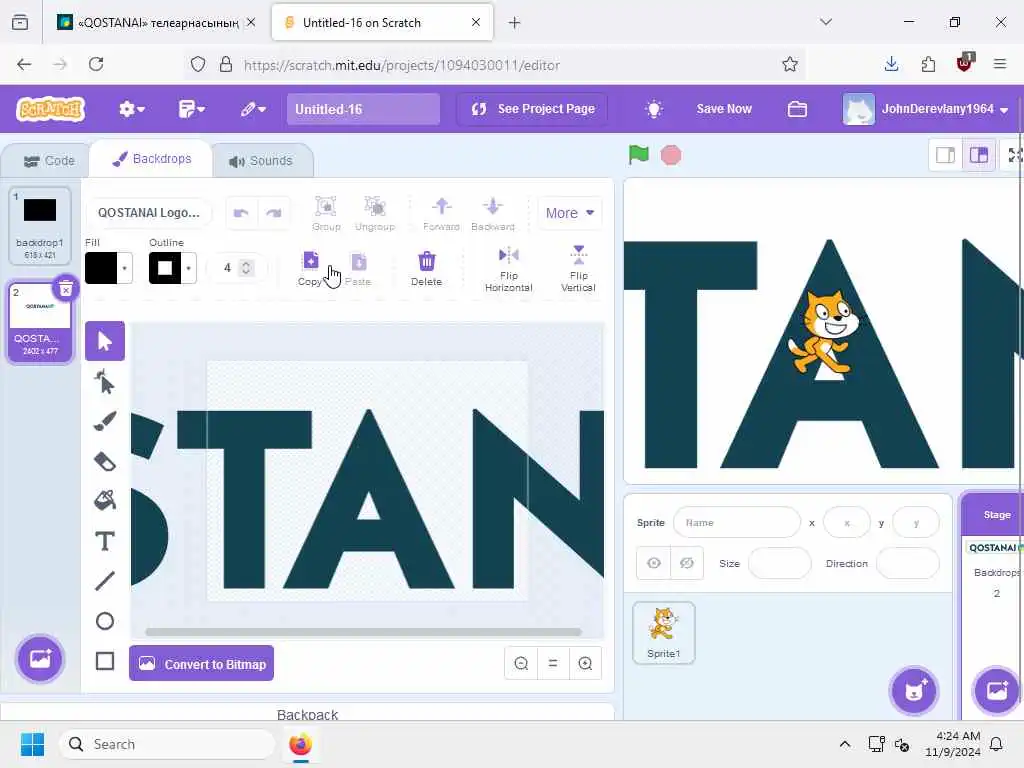1024x768 pixels.
Task: Click the Scratch logo
Action: [x=51, y=109]
